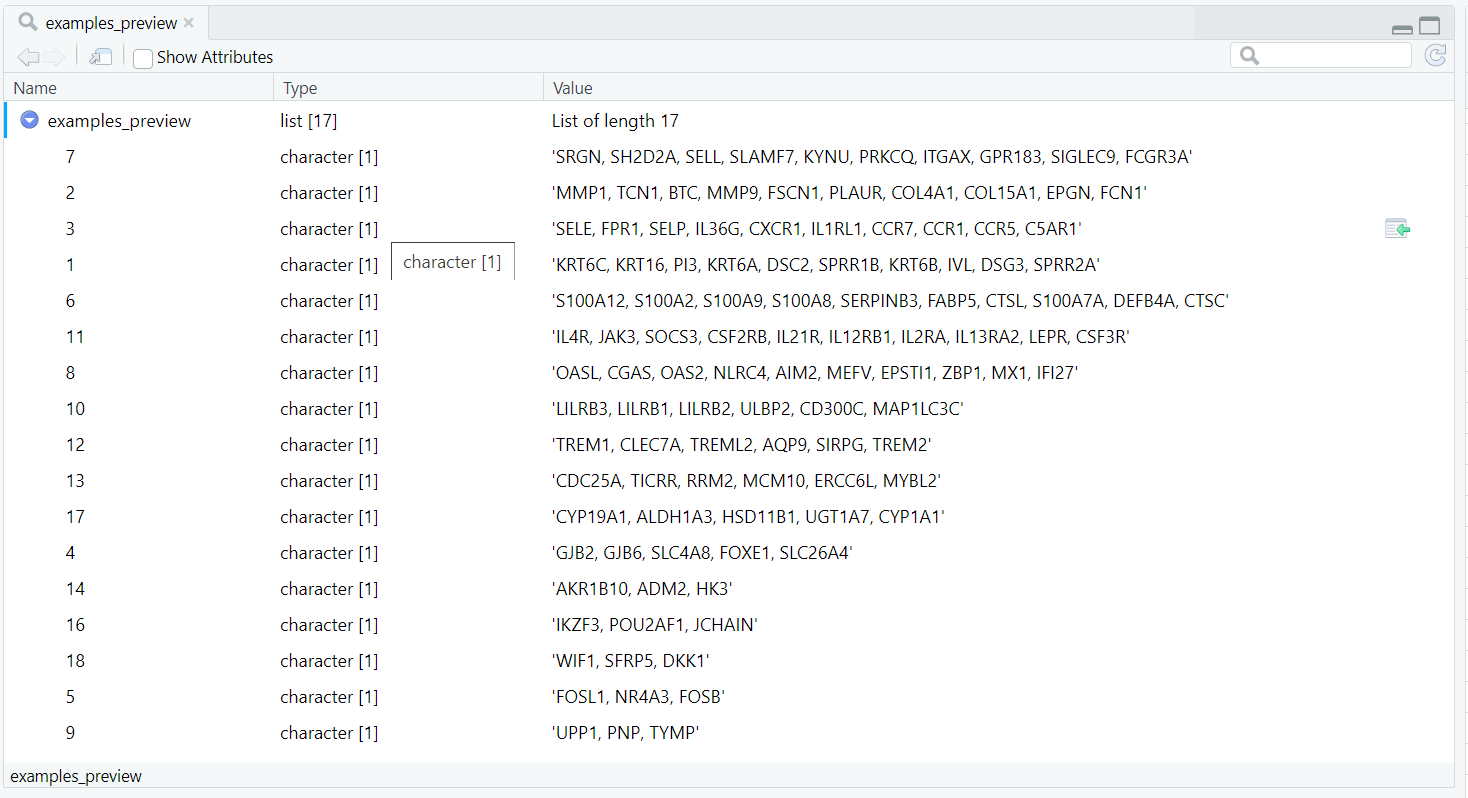Close the examples_preview tab
This screenshot has height=798, width=1468.
tap(189, 23)
